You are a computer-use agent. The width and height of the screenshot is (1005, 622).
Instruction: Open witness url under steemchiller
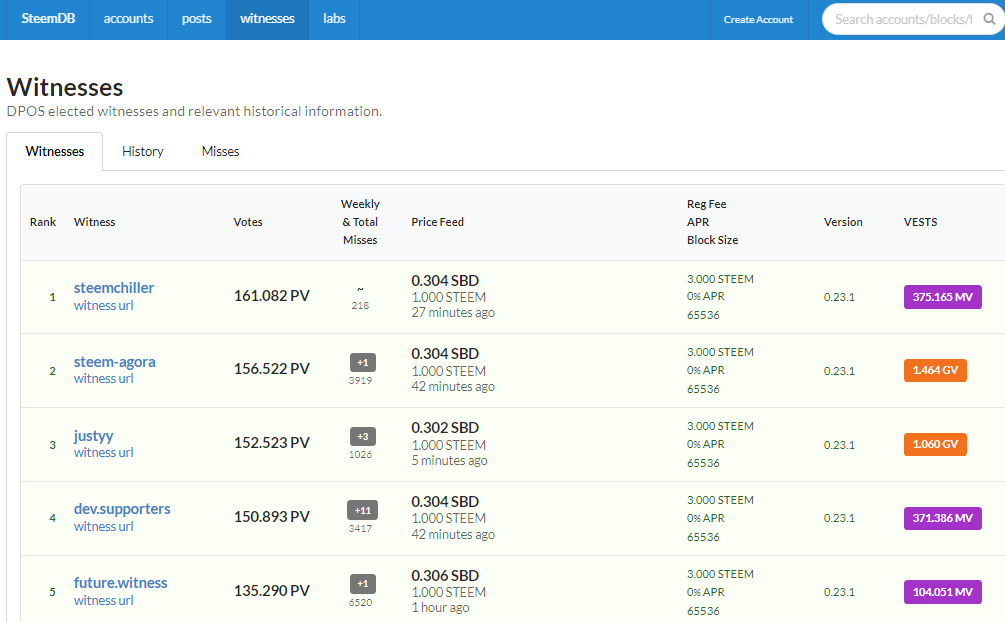click(x=103, y=306)
